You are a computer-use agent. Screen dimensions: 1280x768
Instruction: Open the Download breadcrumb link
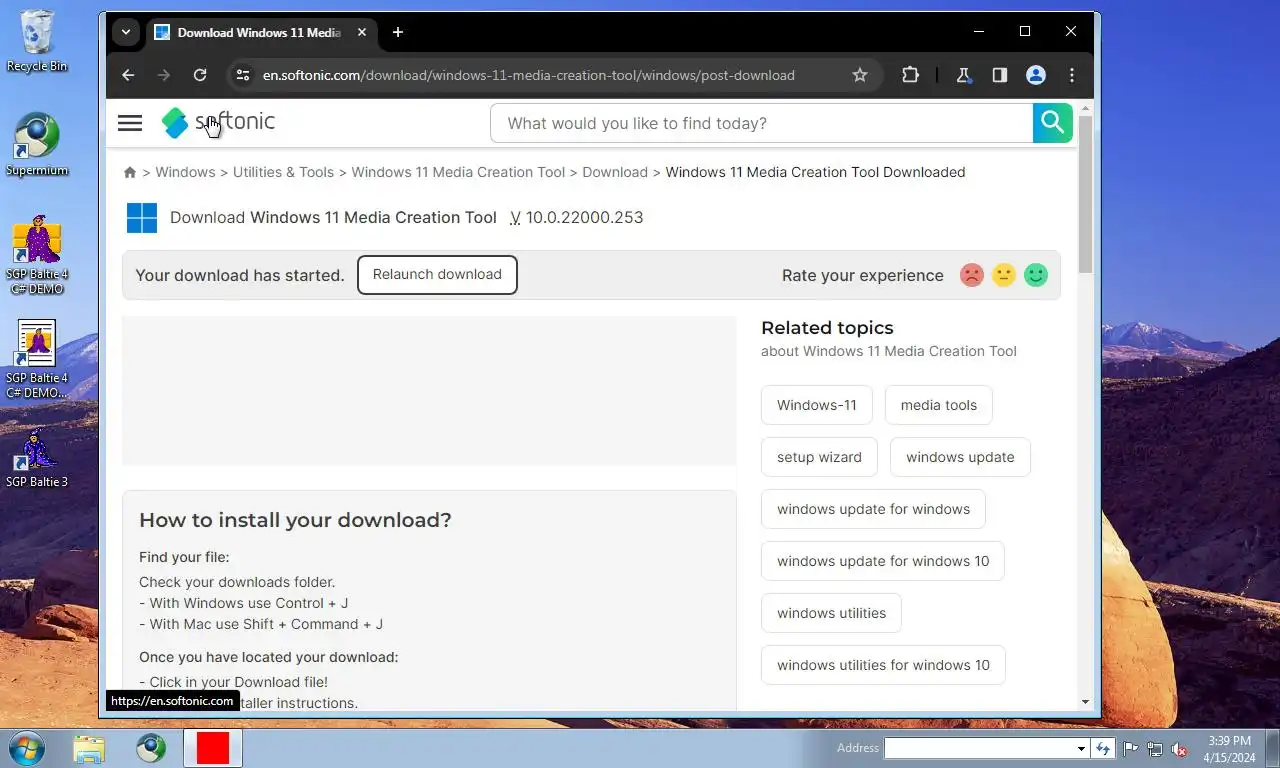click(615, 172)
